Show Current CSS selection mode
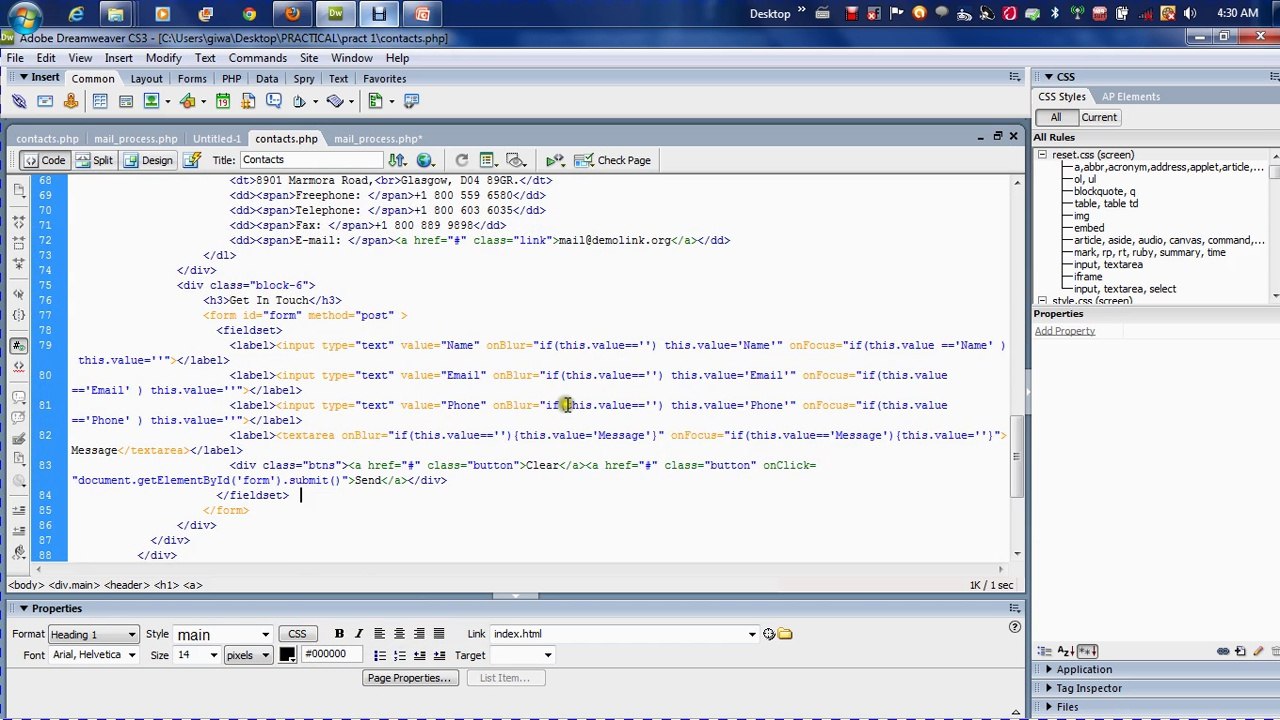 [x=1098, y=117]
